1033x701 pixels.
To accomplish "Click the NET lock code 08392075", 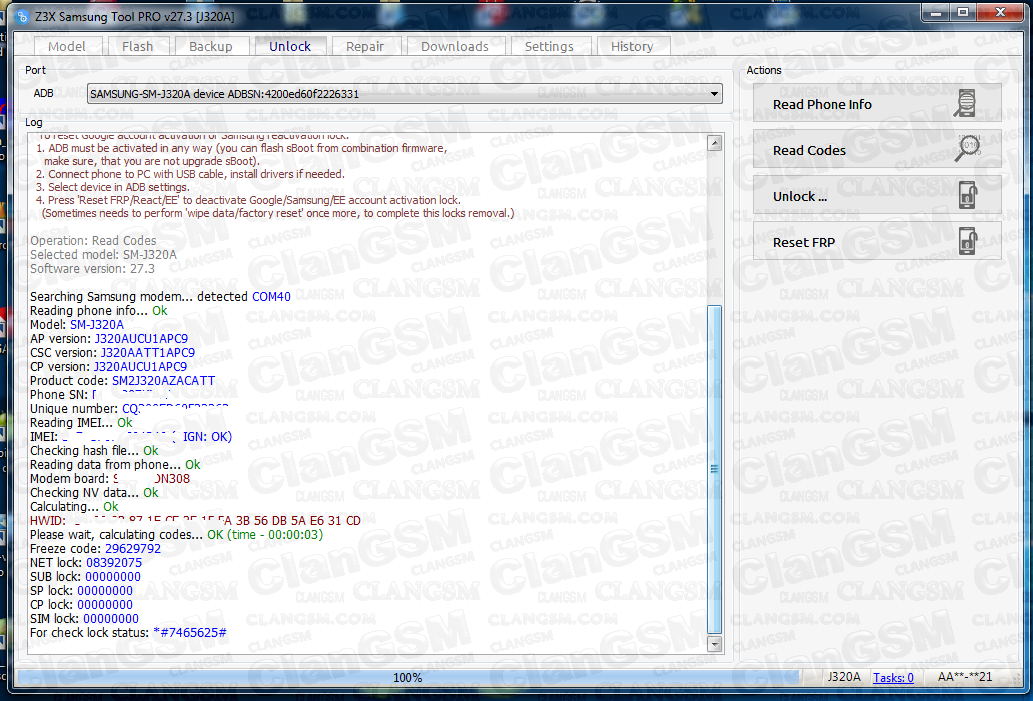I will coord(114,563).
